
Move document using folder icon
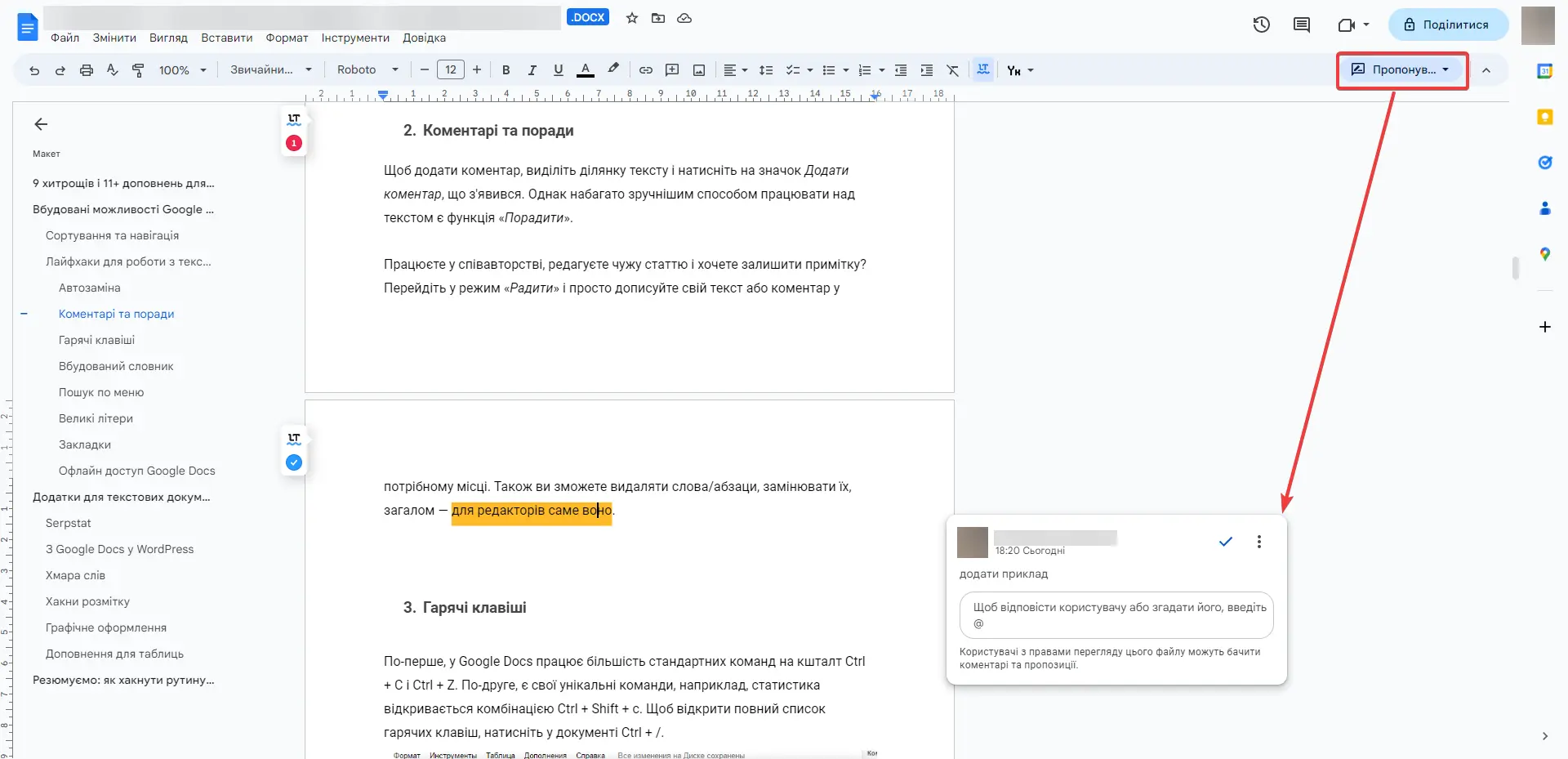658,18
